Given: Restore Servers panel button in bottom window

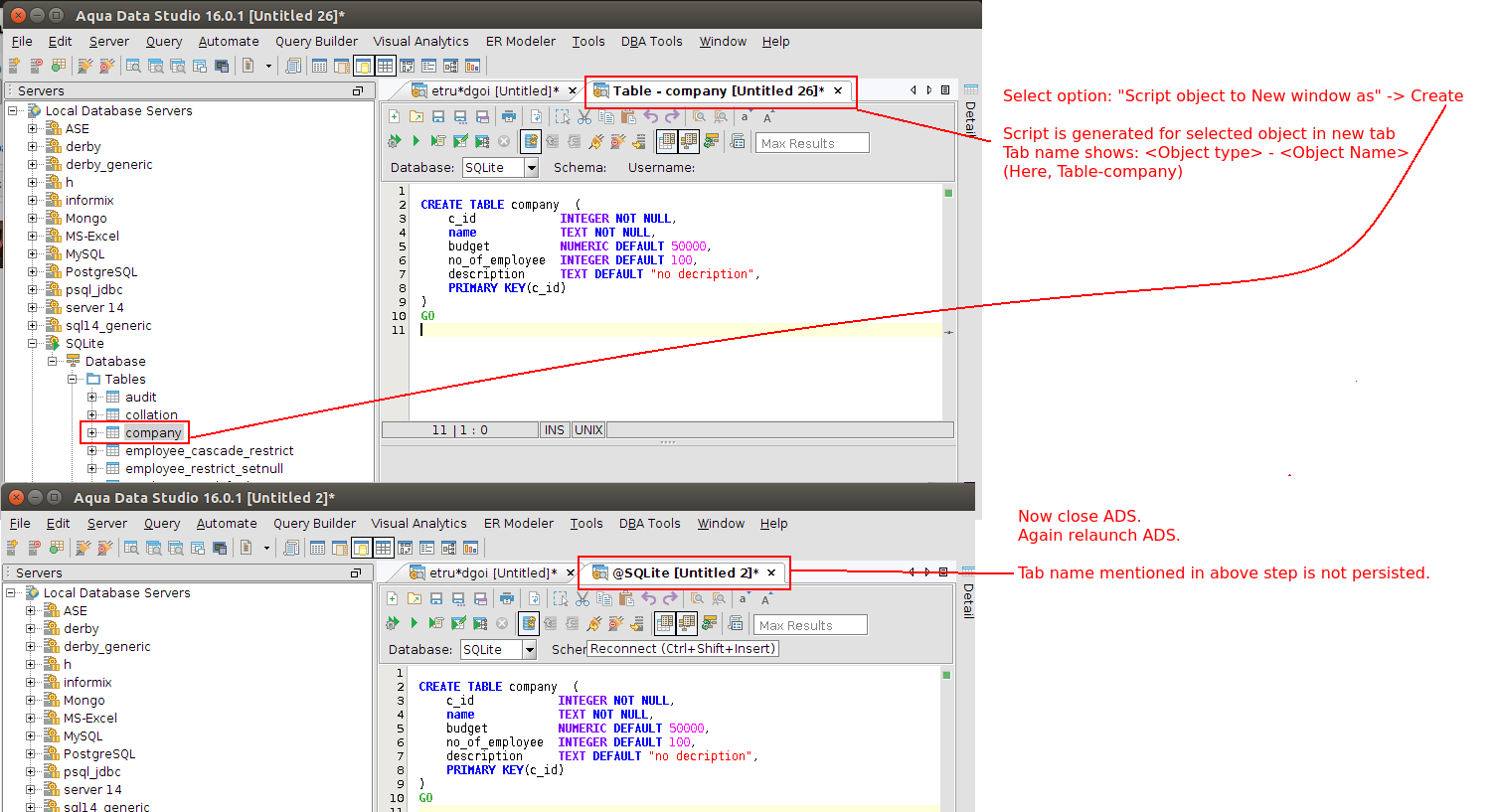Looking at the screenshot, I should click(356, 573).
